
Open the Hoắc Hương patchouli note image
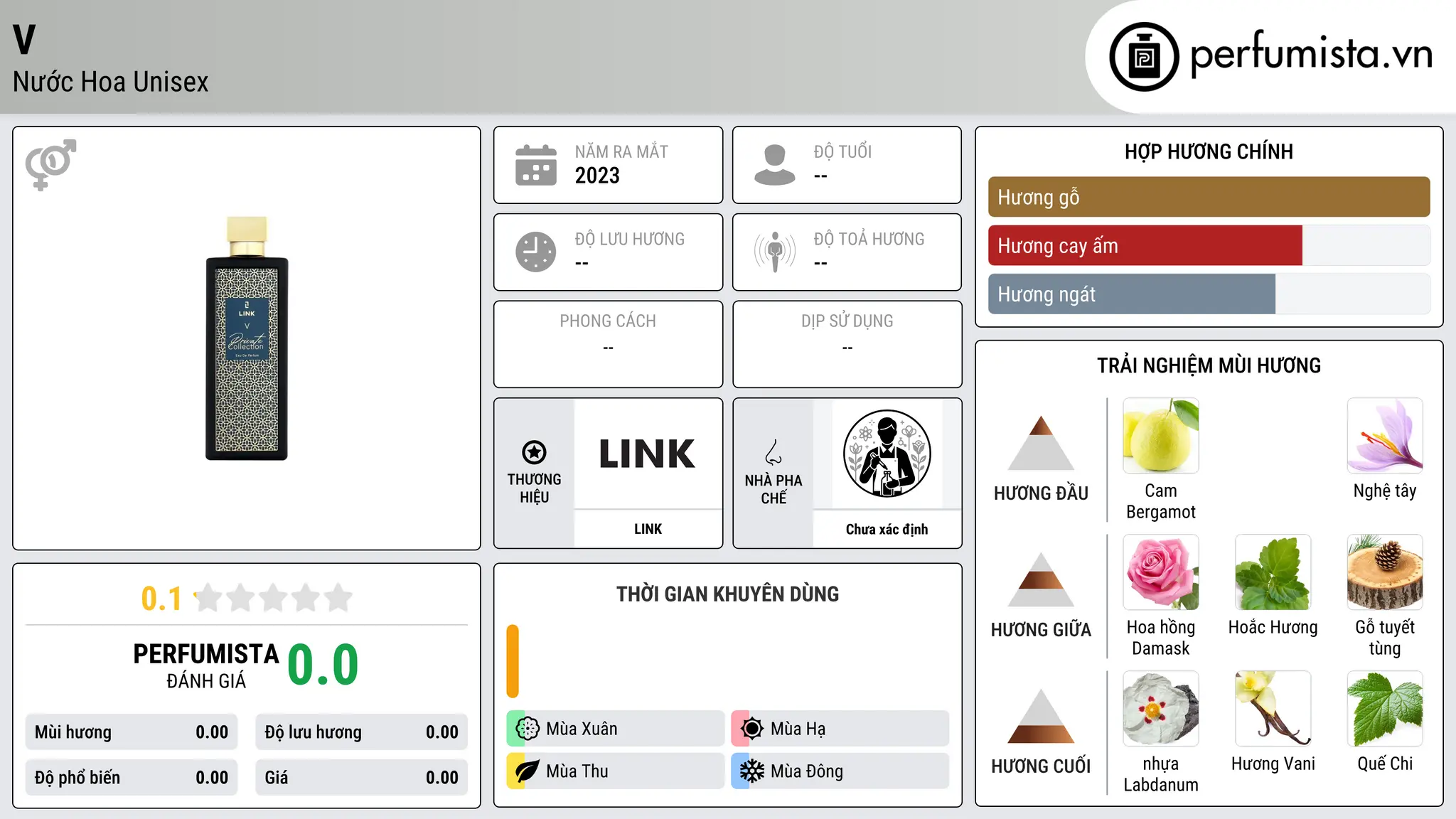point(1273,572)
